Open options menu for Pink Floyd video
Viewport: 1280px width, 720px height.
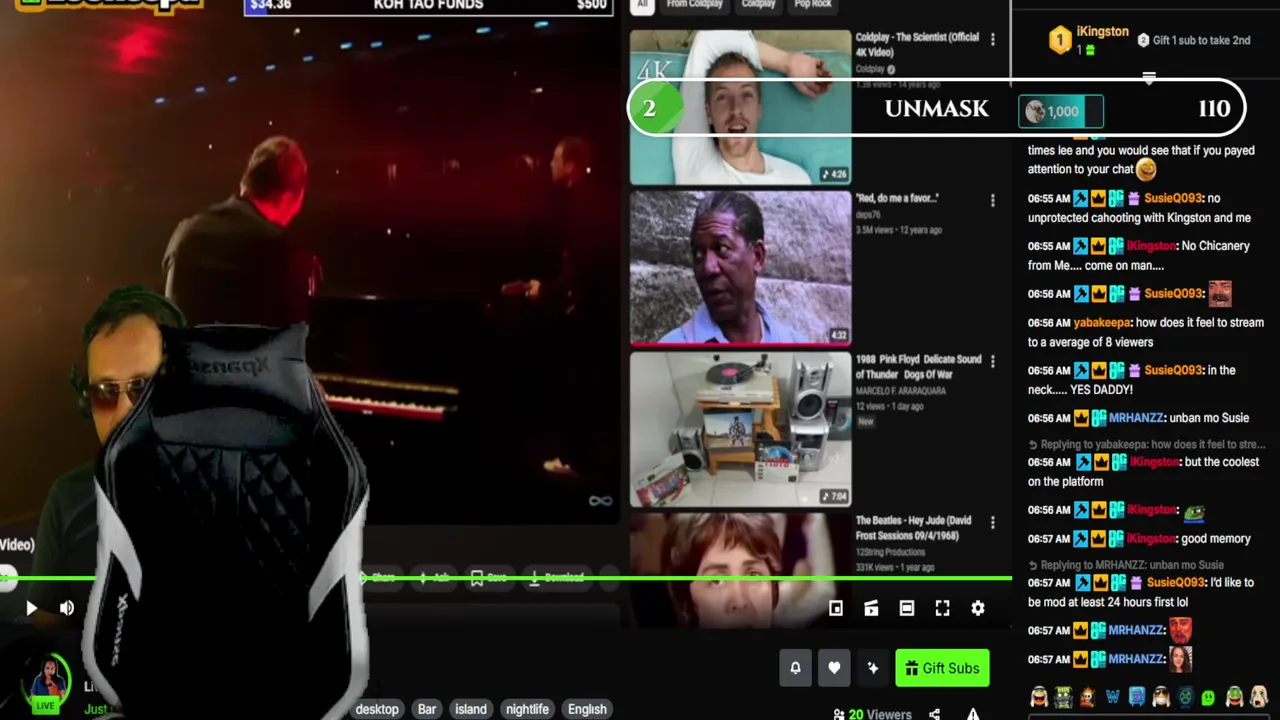[x=992, y=361]
